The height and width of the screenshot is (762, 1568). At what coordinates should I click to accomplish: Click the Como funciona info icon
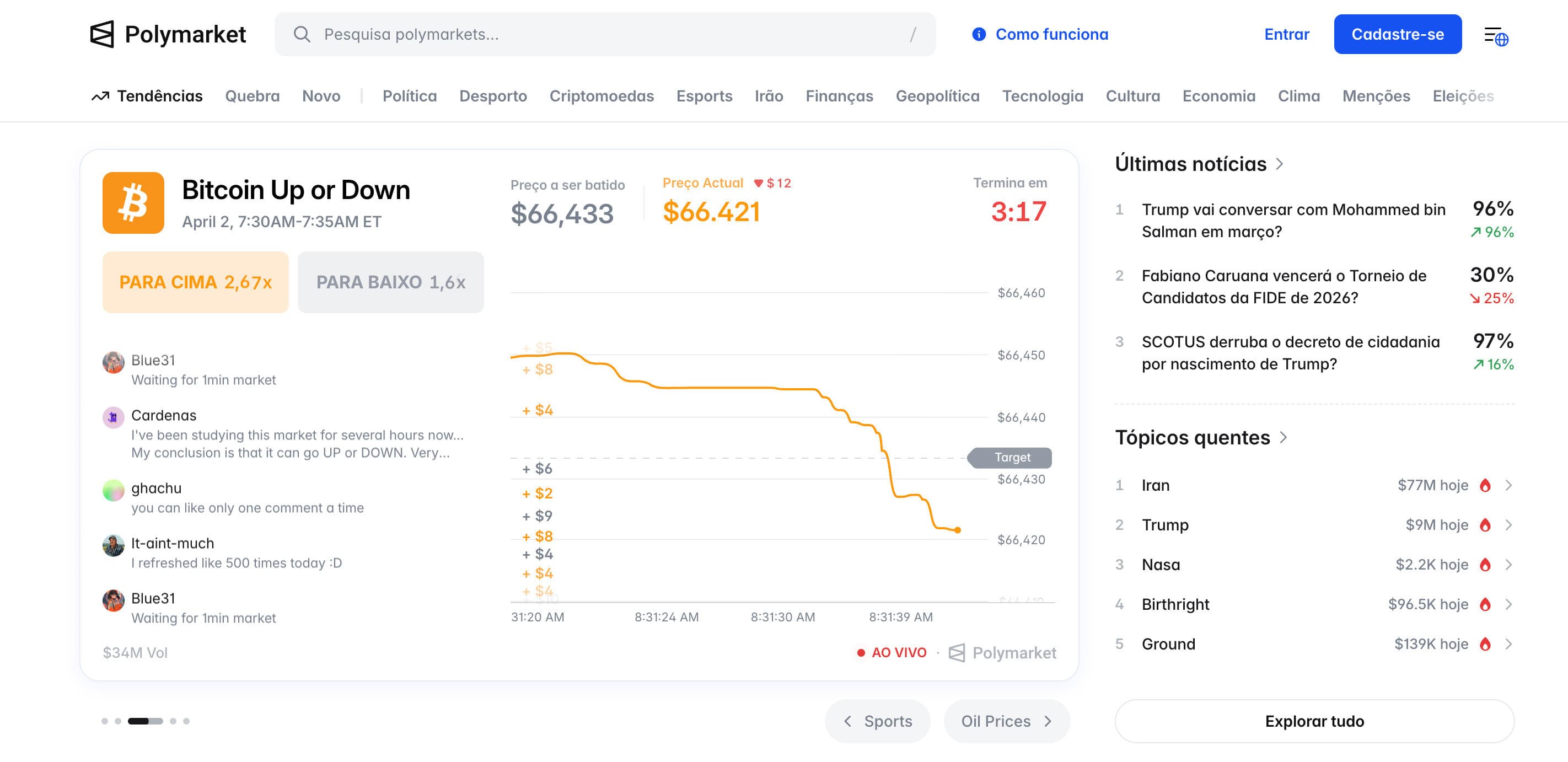coord(979,34)
